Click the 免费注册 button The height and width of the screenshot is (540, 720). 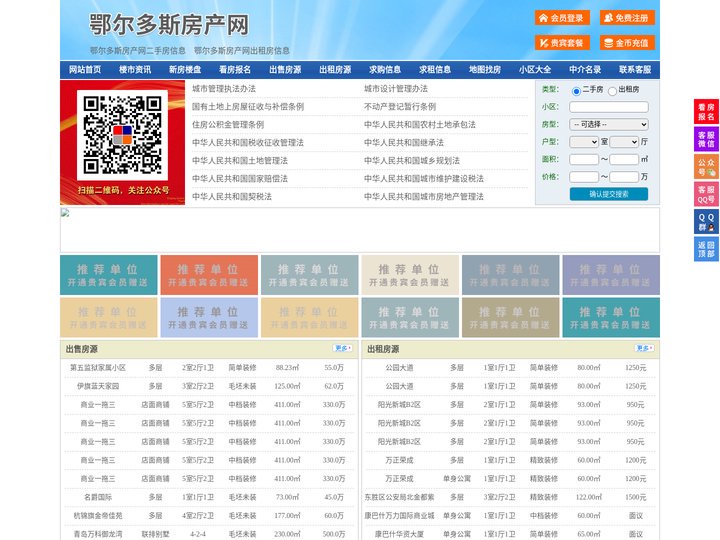coord(627,18)
